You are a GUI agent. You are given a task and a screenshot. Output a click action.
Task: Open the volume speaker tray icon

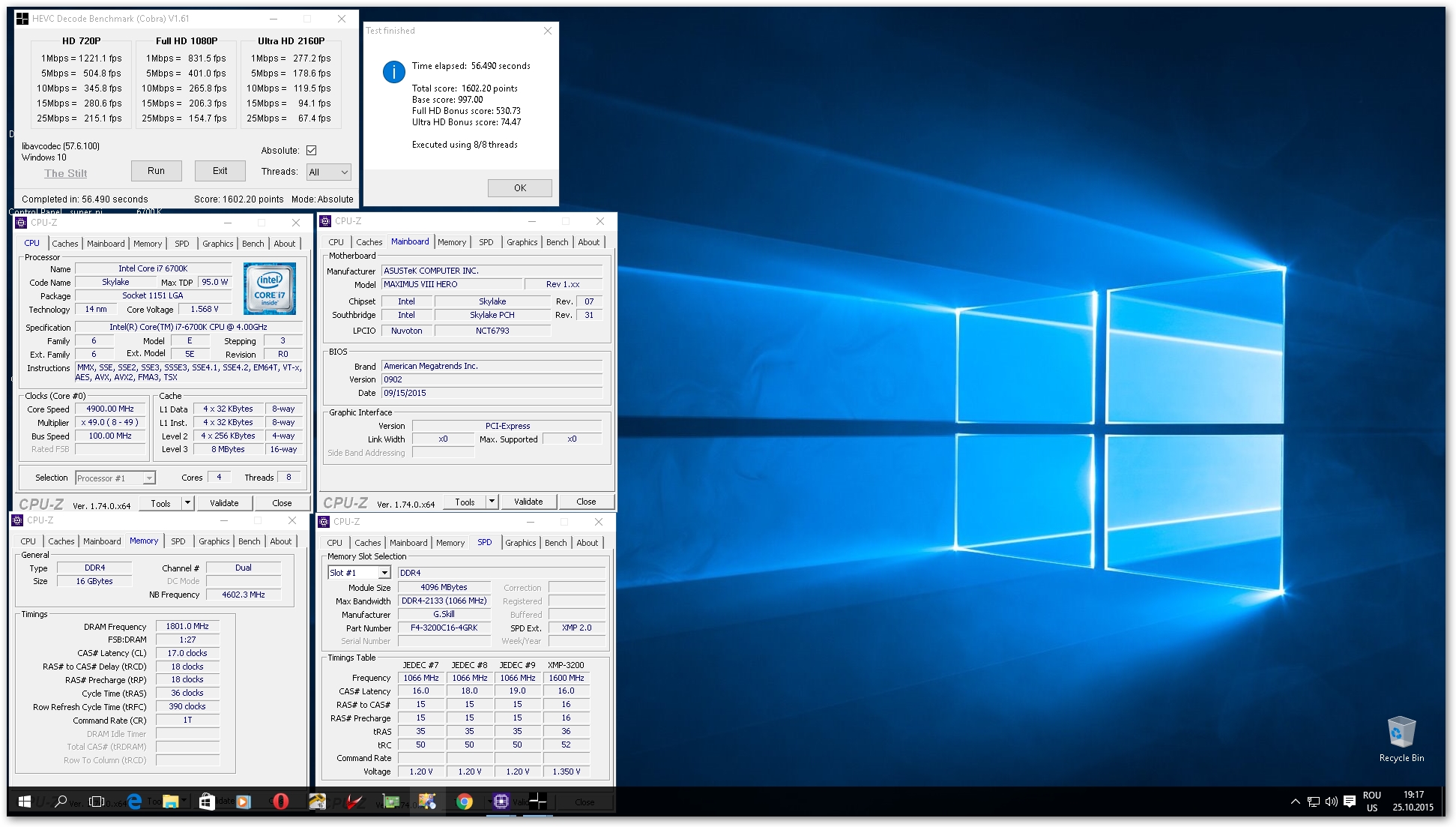click(1331, 802)
